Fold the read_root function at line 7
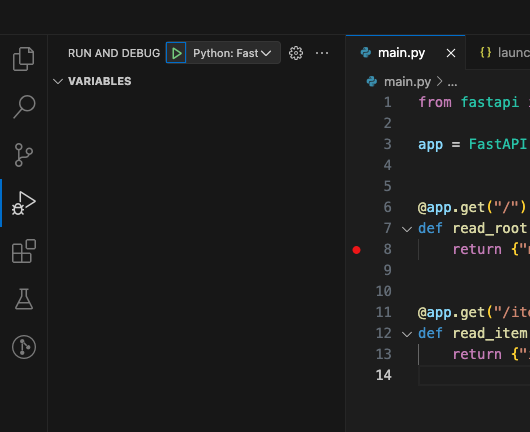 [407, 229]
